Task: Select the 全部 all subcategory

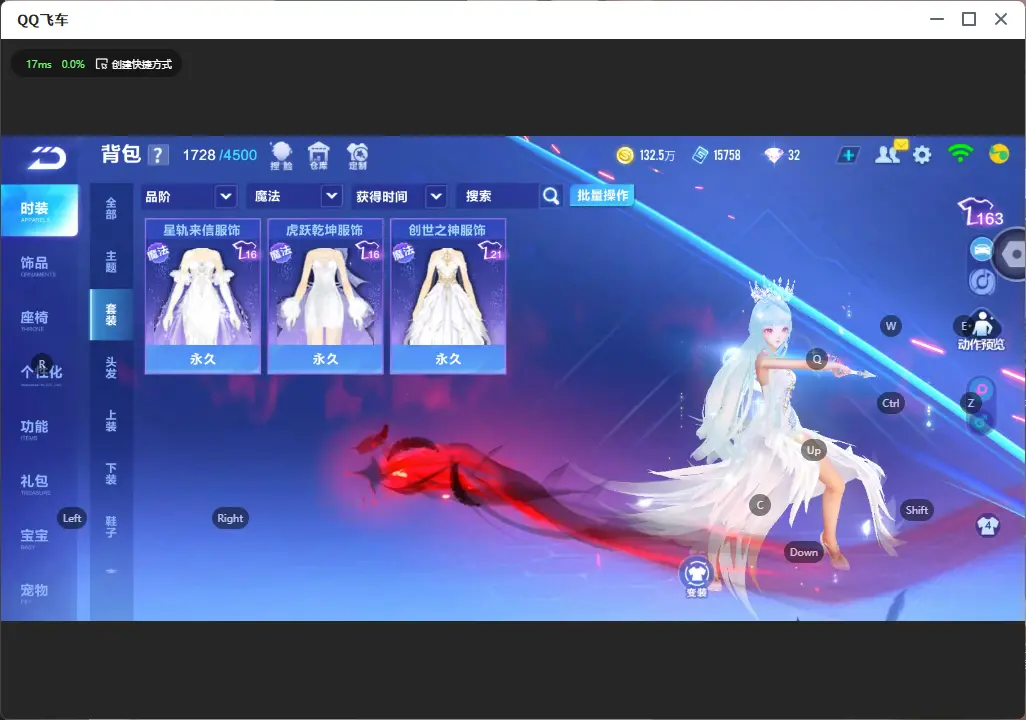Action: pos(111,209)
